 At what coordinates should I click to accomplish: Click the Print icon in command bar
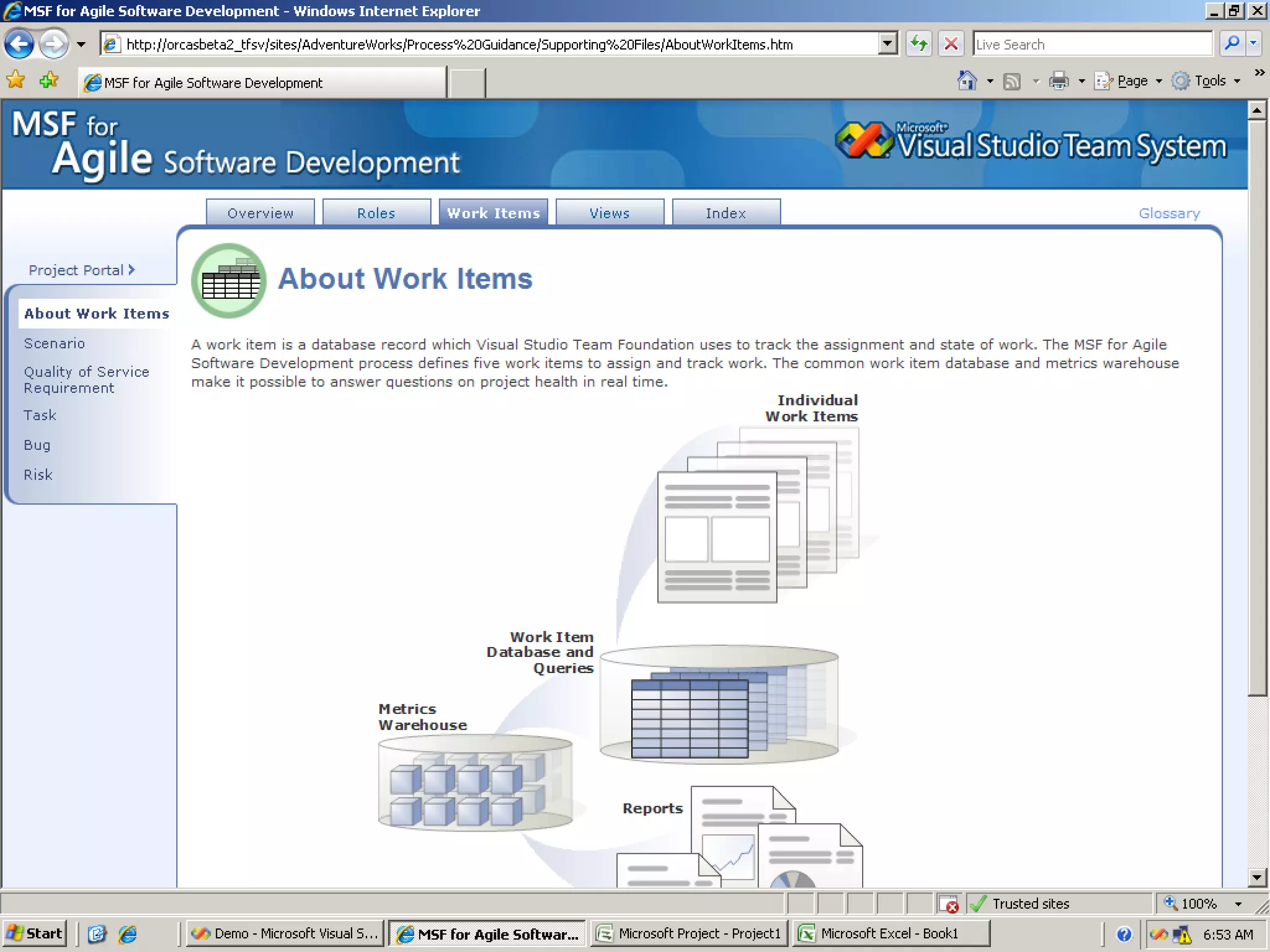[1059, 81]
